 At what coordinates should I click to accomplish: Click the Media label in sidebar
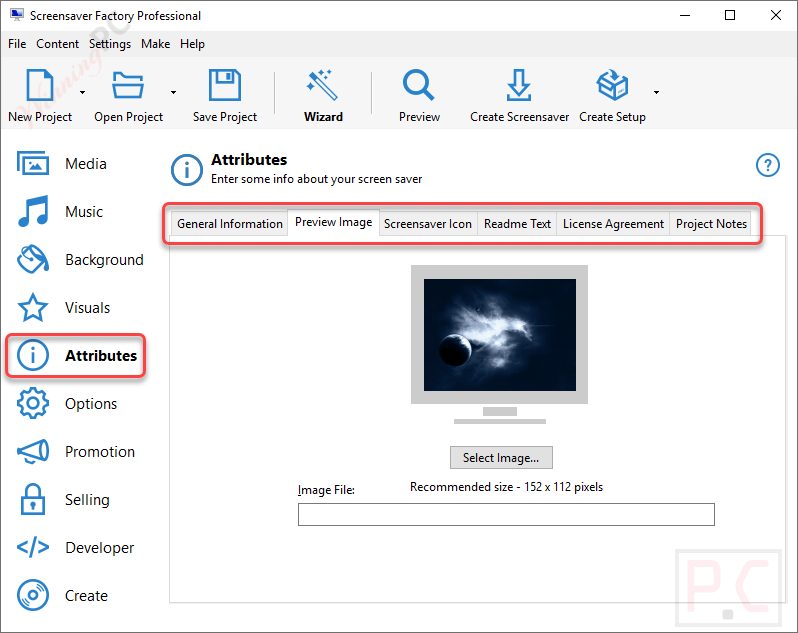[x=86, y=164]
